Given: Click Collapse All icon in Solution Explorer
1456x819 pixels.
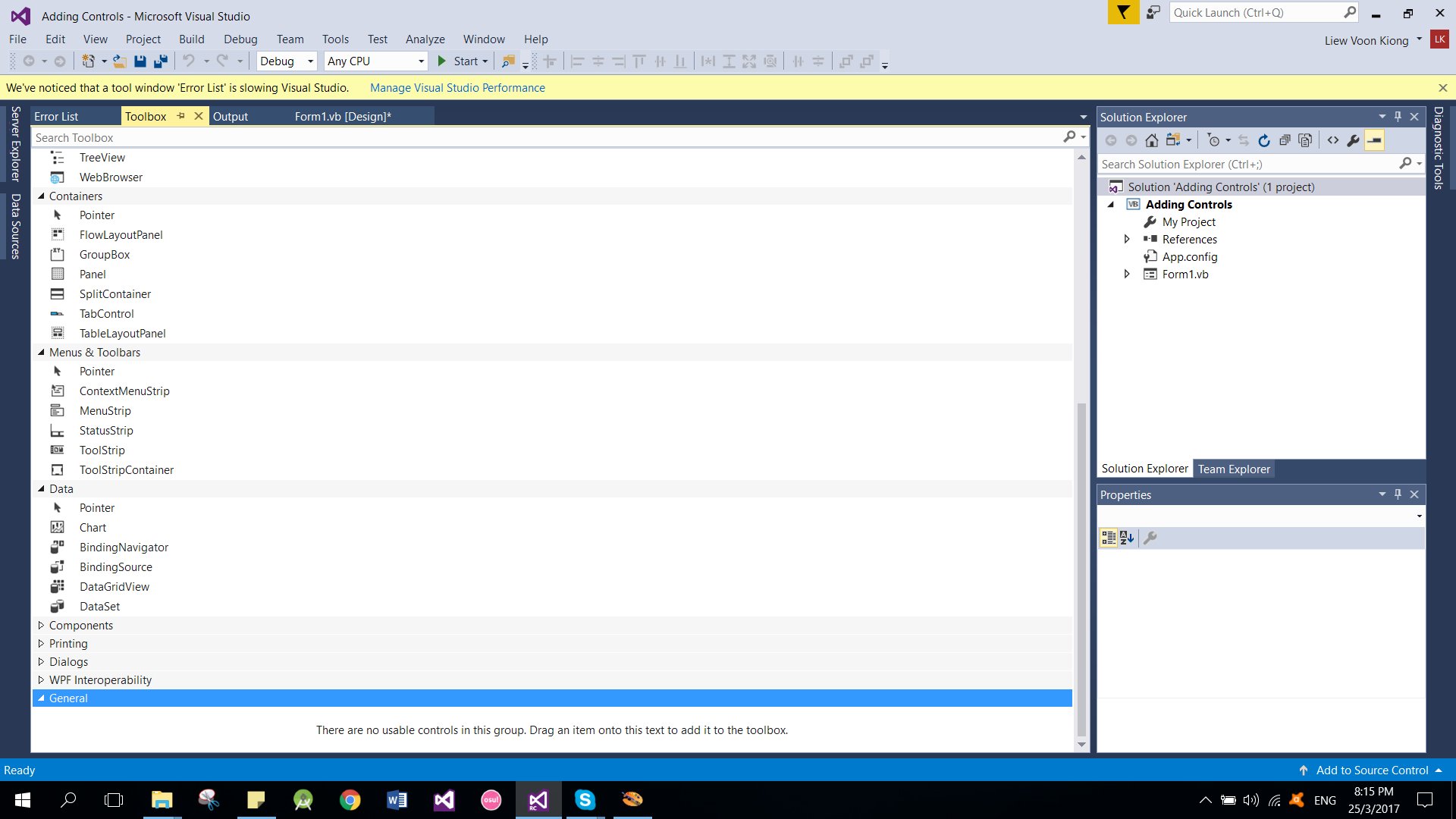Looking at the screenshot, I should [x=1285, y=140].
